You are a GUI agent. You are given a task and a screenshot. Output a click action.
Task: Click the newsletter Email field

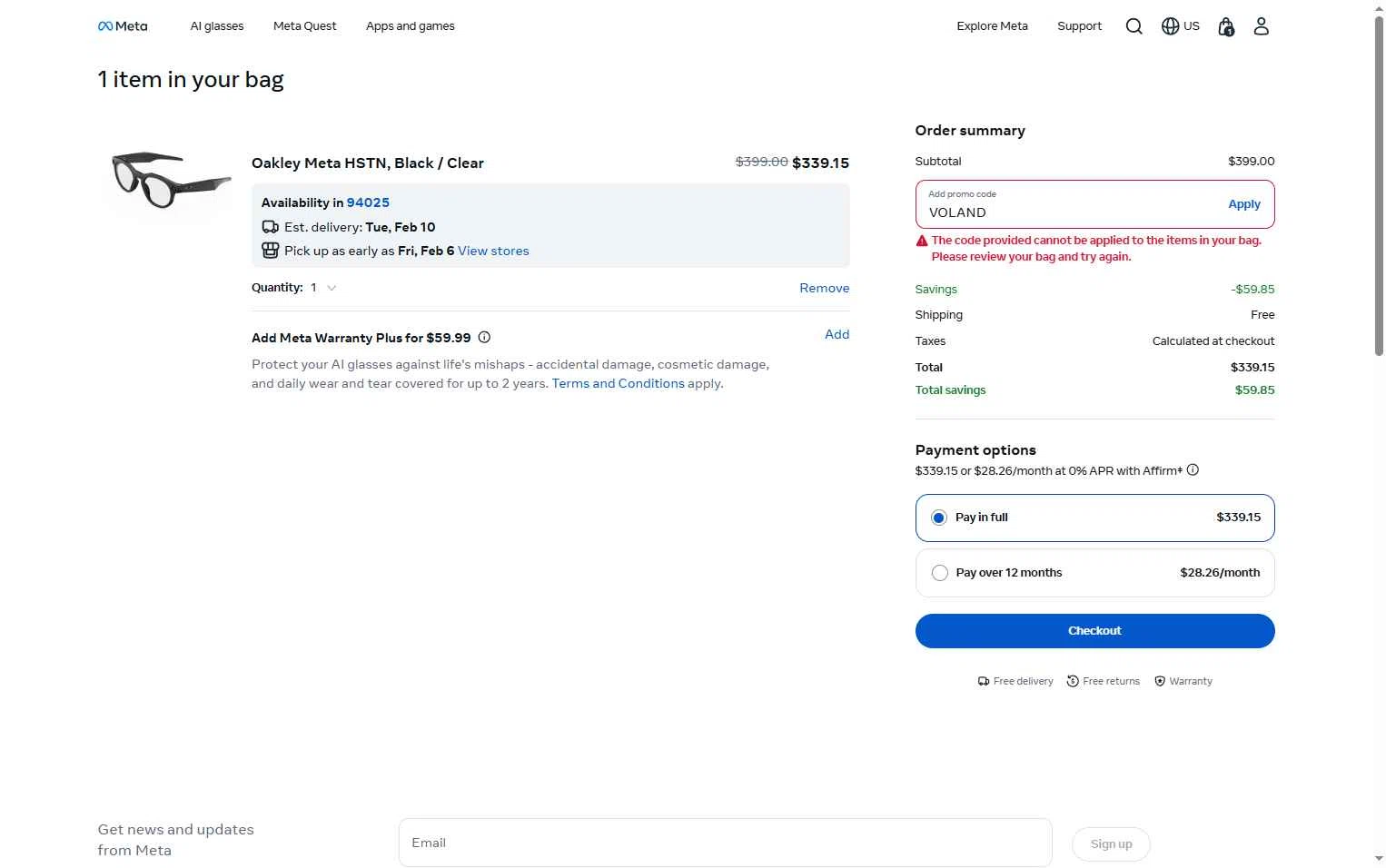725,843
